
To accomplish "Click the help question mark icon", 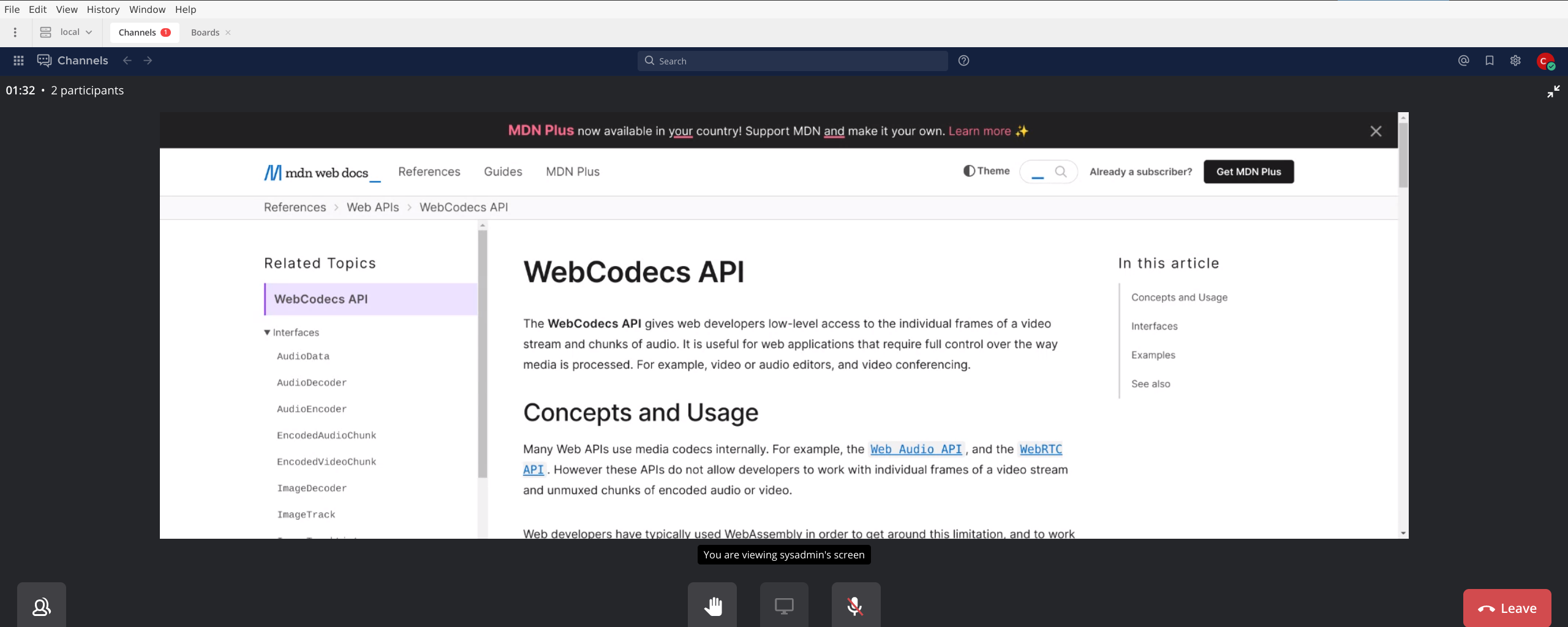I will [963, 60].
